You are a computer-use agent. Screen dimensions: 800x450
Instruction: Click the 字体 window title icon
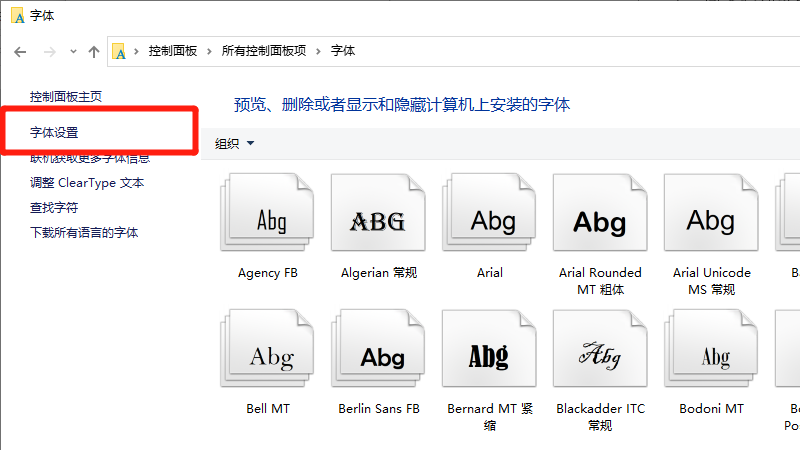pyautogui.click(x=17, y=15)
